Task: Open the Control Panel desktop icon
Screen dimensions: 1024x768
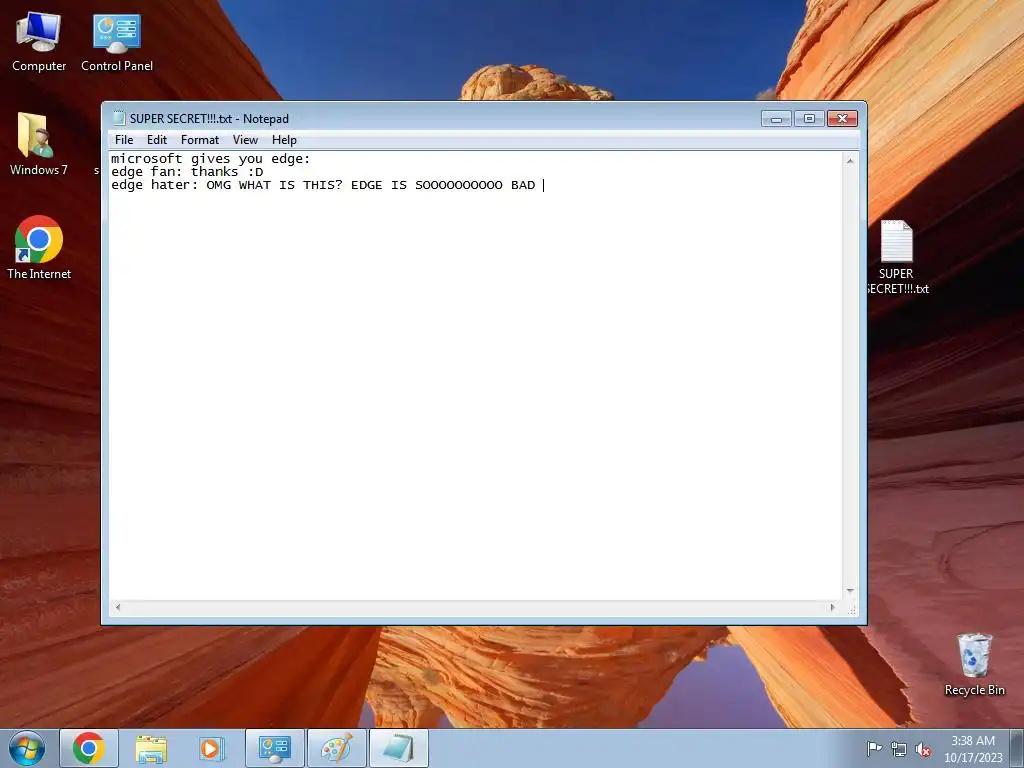Action: tap(117, 42)
